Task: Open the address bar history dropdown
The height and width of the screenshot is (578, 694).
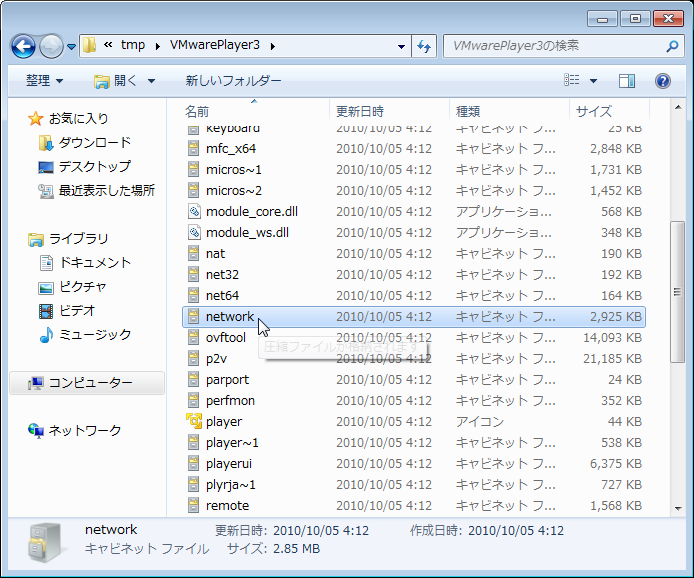Action: (401, 46)
